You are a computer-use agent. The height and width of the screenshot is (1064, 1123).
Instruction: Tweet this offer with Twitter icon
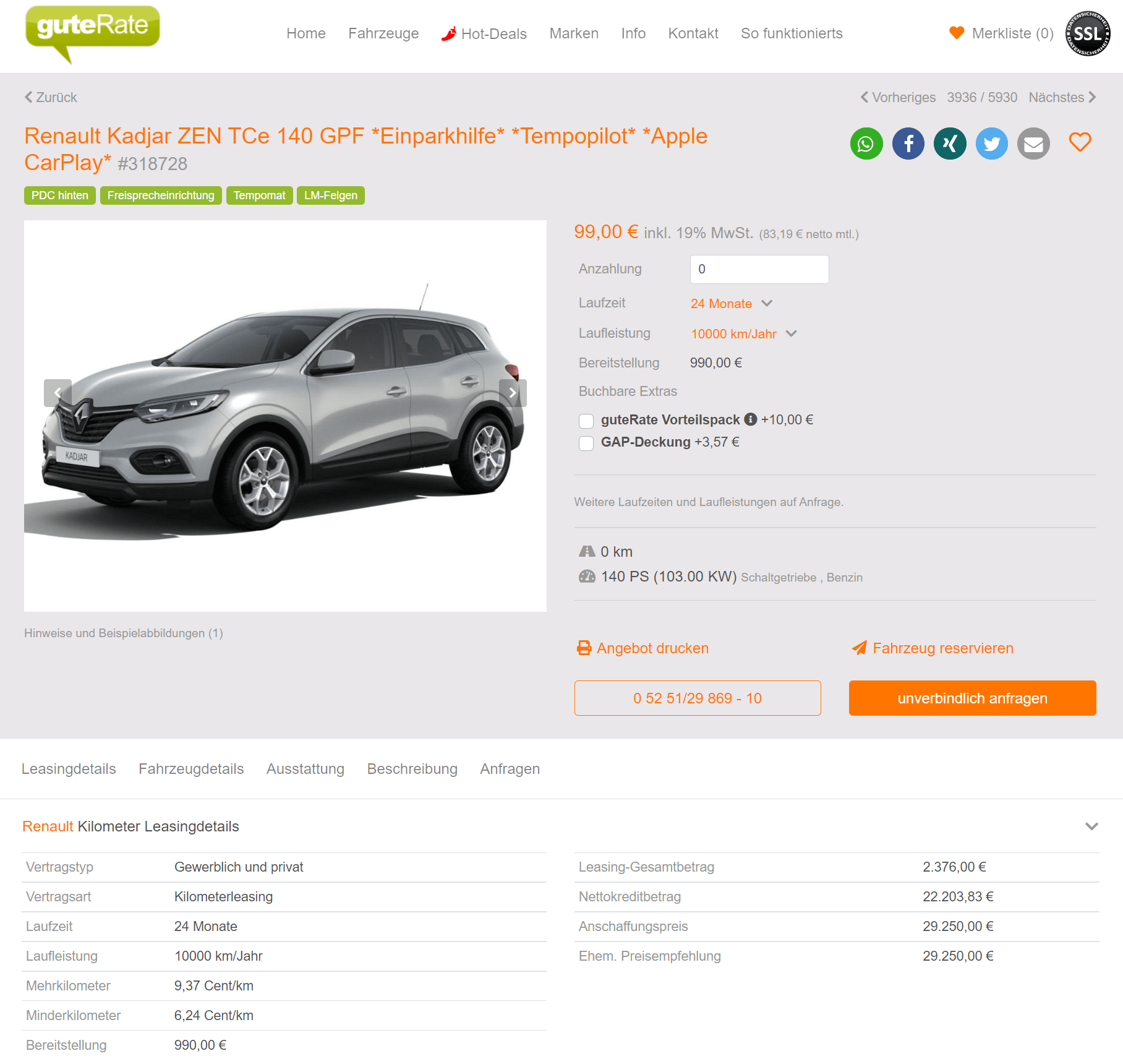[x=992, y=144]
